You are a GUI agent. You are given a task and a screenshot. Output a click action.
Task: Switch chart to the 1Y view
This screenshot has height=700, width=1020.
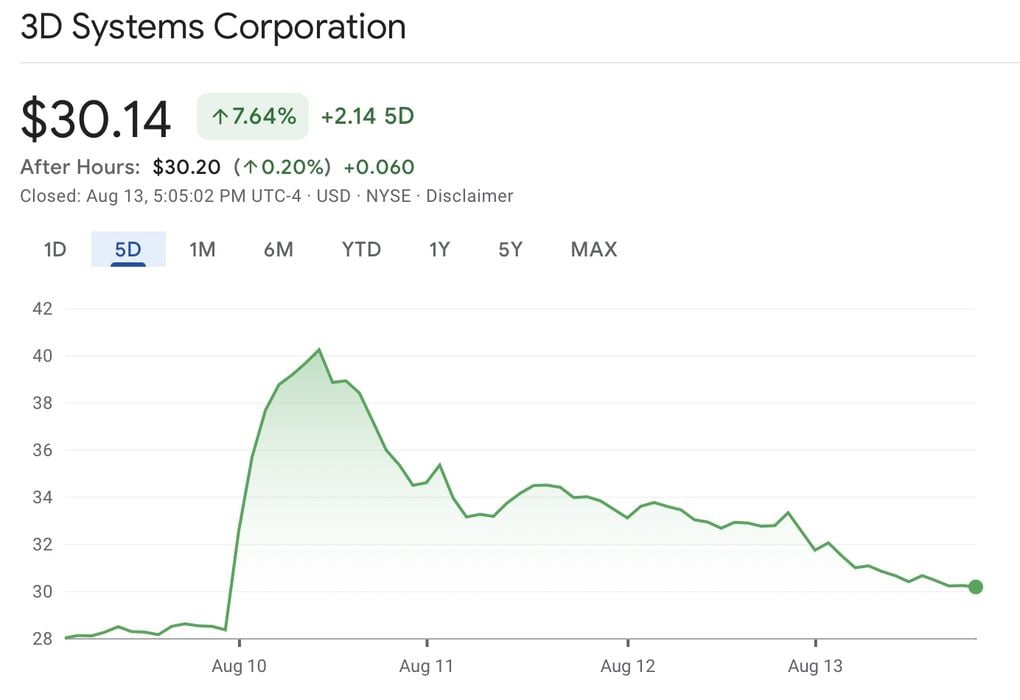440,249
